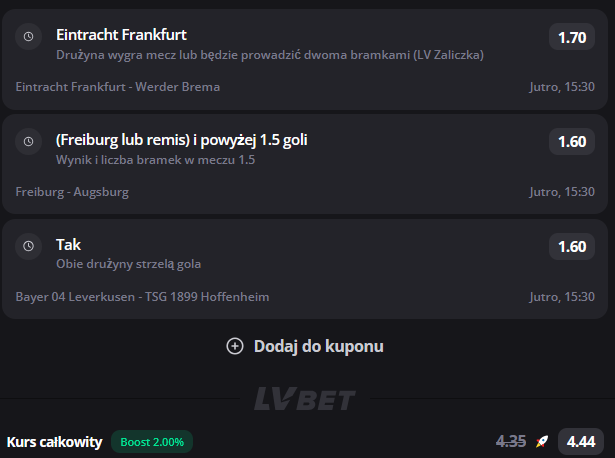Click the Kurs całkowity label
This screenshot has width=615, height=458.
pos(55,442)
